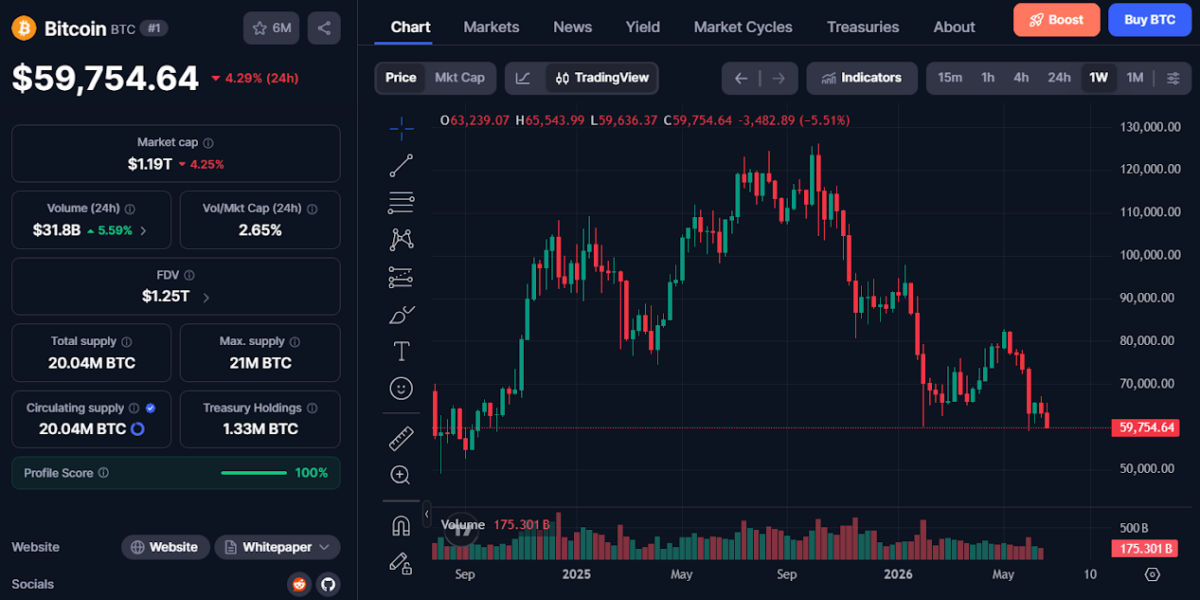
Task: Click the $1.19T market cap value
Action: point(149,164)
